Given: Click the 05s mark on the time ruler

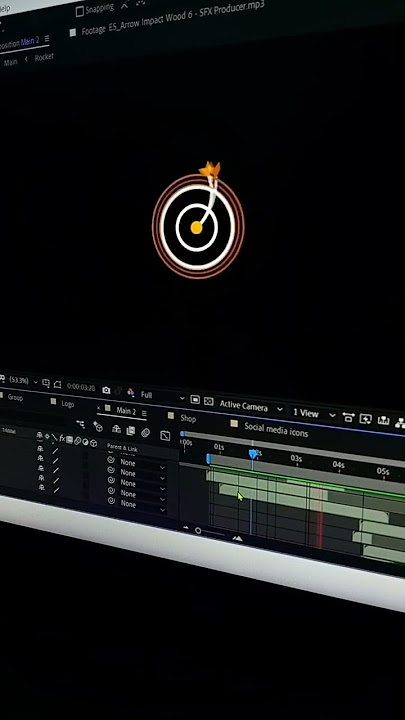Looking at the screenshot, I should pyautogui.click(x=383, y=472).
